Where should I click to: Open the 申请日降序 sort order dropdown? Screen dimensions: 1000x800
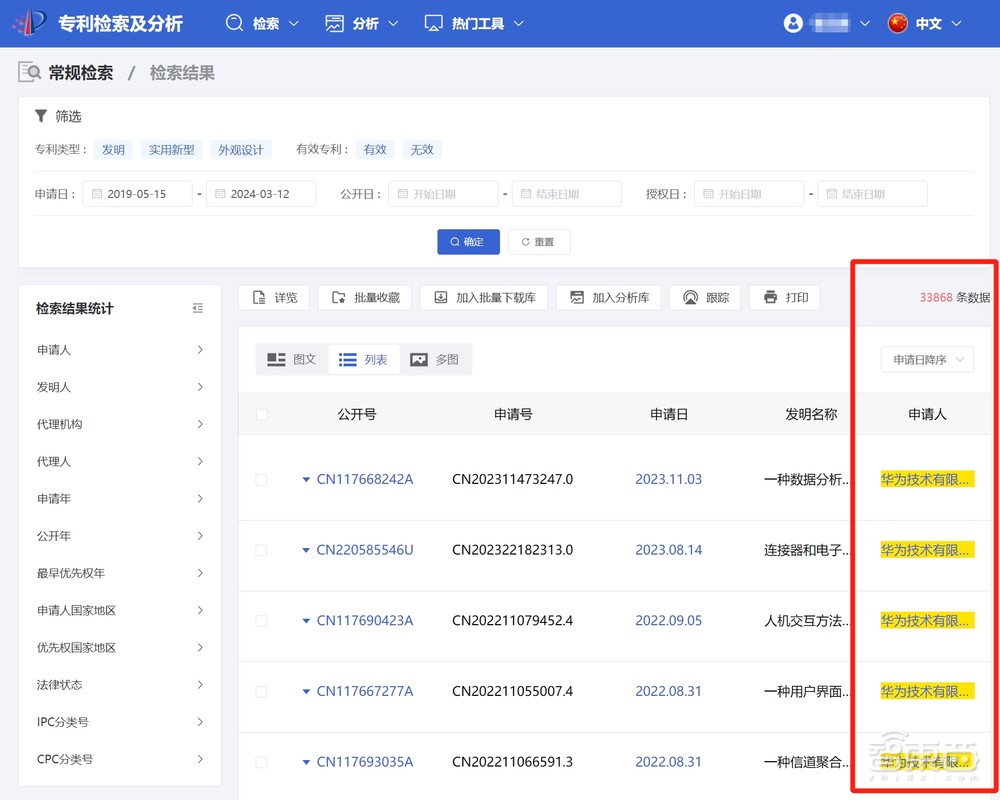926,360
